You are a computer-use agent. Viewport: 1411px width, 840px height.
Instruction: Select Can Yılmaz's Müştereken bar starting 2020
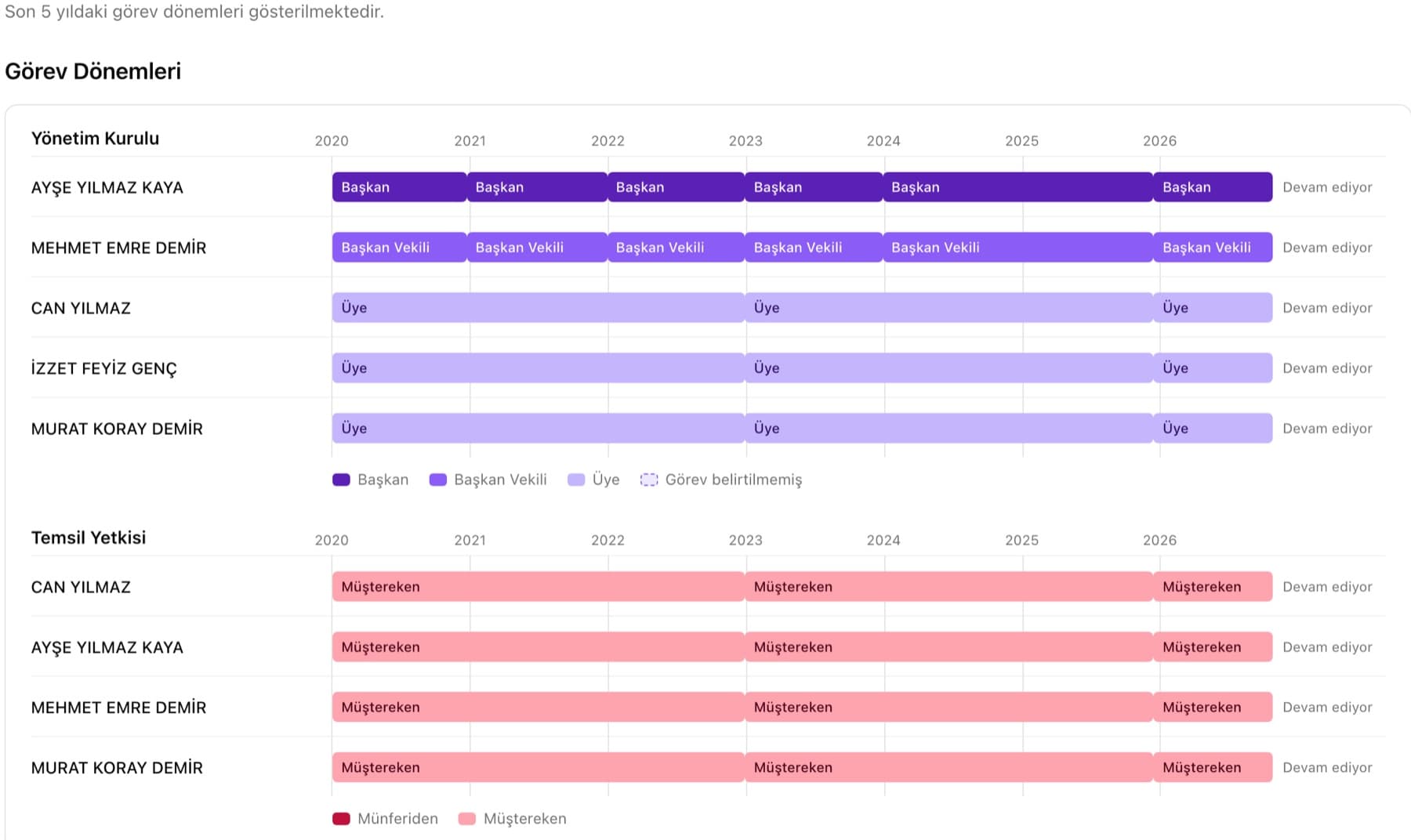pyautogui.click(x=539, y=587)
